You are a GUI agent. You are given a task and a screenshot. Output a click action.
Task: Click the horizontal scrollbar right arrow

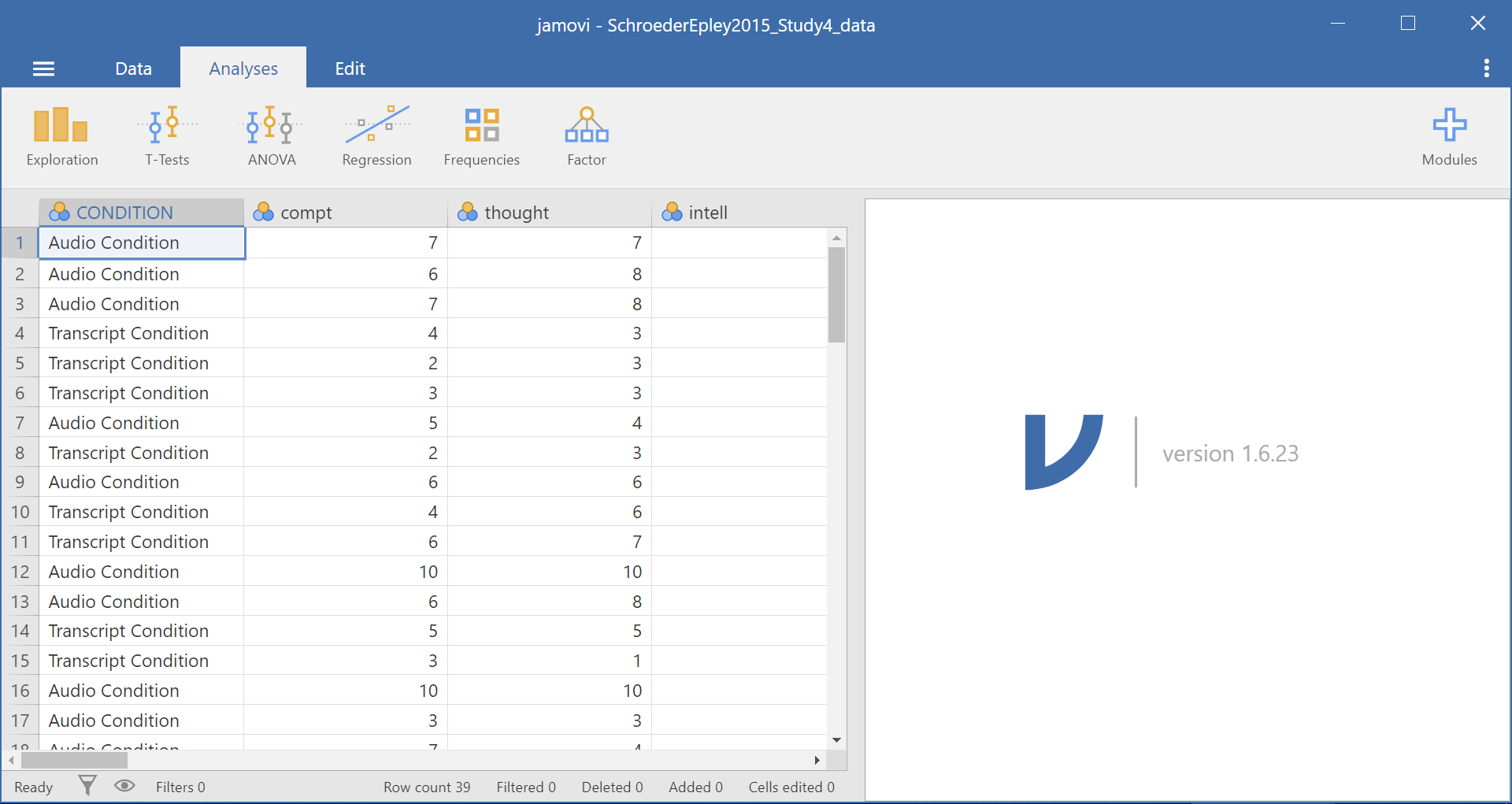pyautogui.click(x=817, y=760)
